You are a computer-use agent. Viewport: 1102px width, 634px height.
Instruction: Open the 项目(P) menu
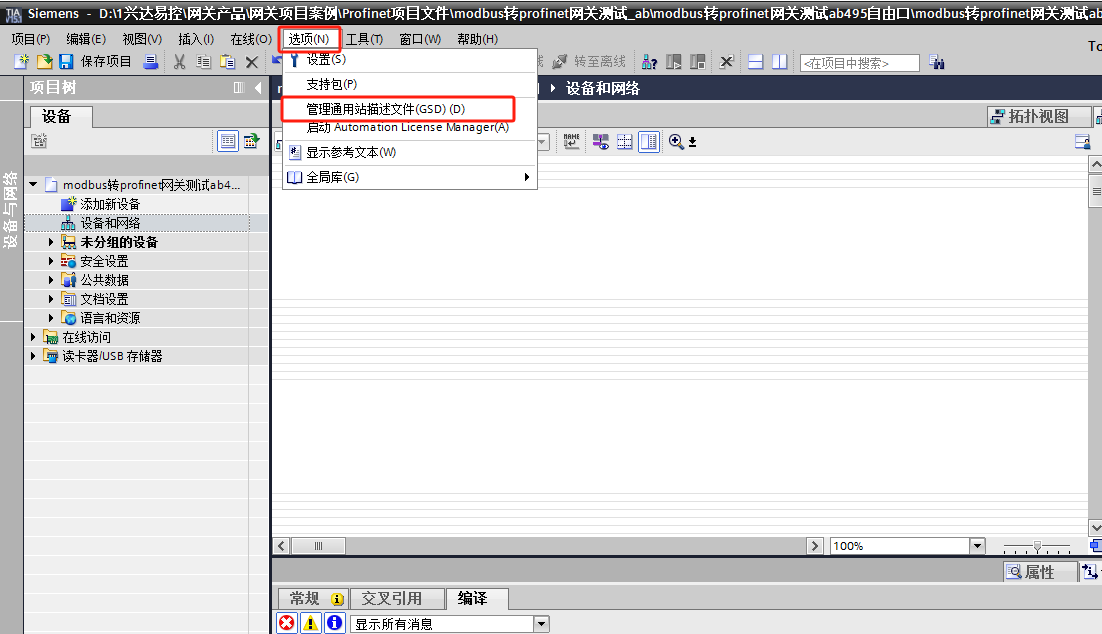pyautogui.click(x=31, y=39)
